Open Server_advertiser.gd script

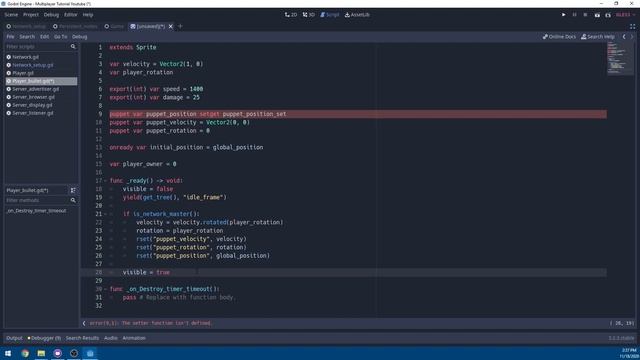[x=35, y=89]
